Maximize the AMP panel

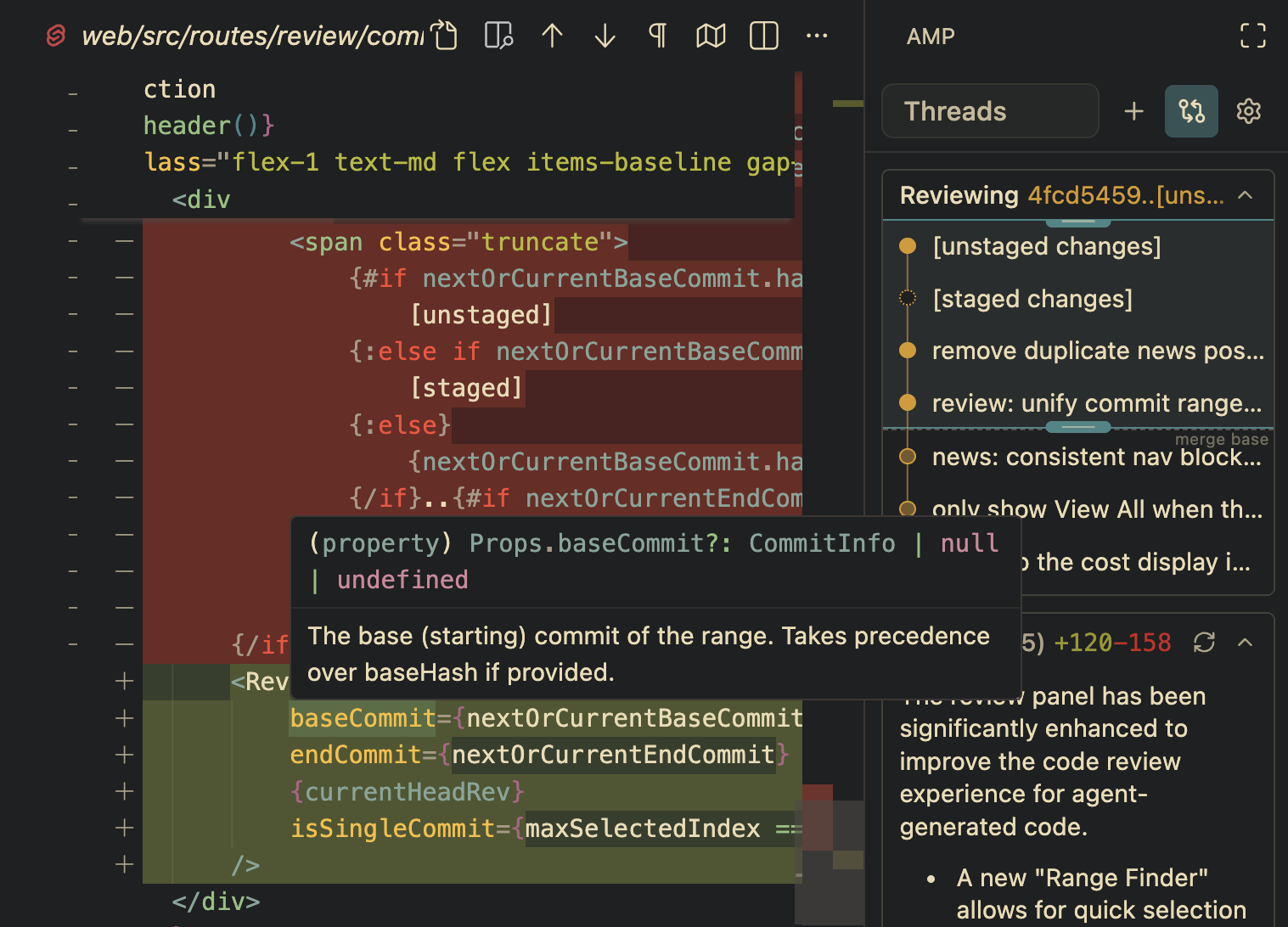1252,36
